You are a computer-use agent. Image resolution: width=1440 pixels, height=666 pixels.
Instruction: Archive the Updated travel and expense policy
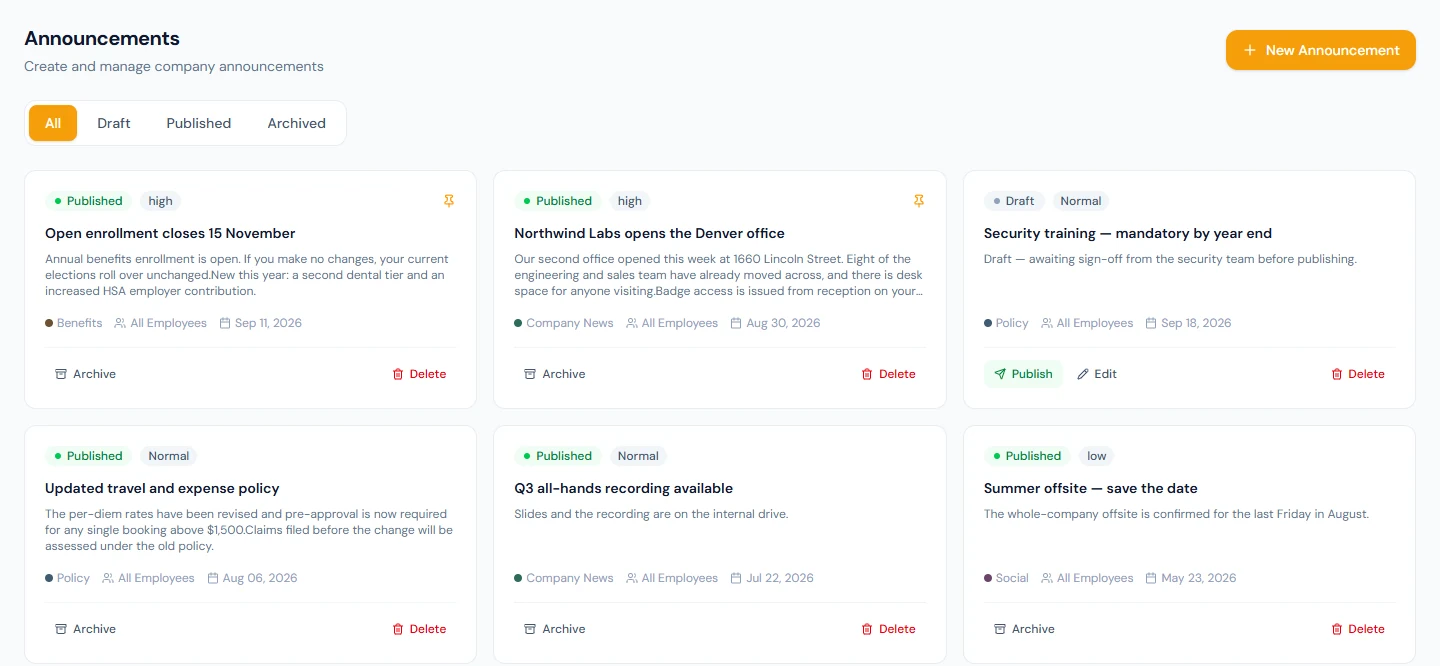pyautogui.click(x=85, y=629)
